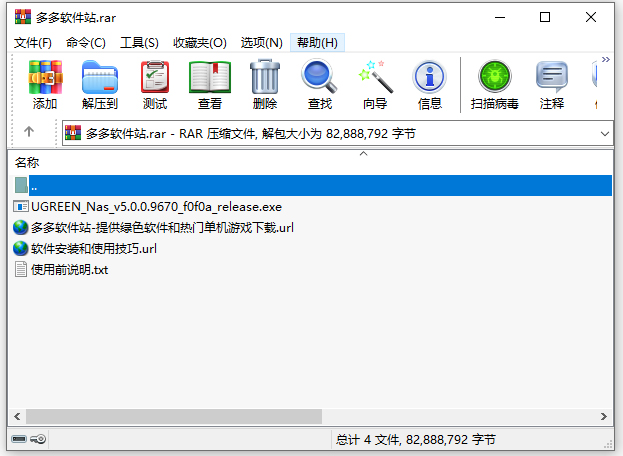Open the 选项(N) menu
This screenshot has width=623, height=456.
(261, 43)
